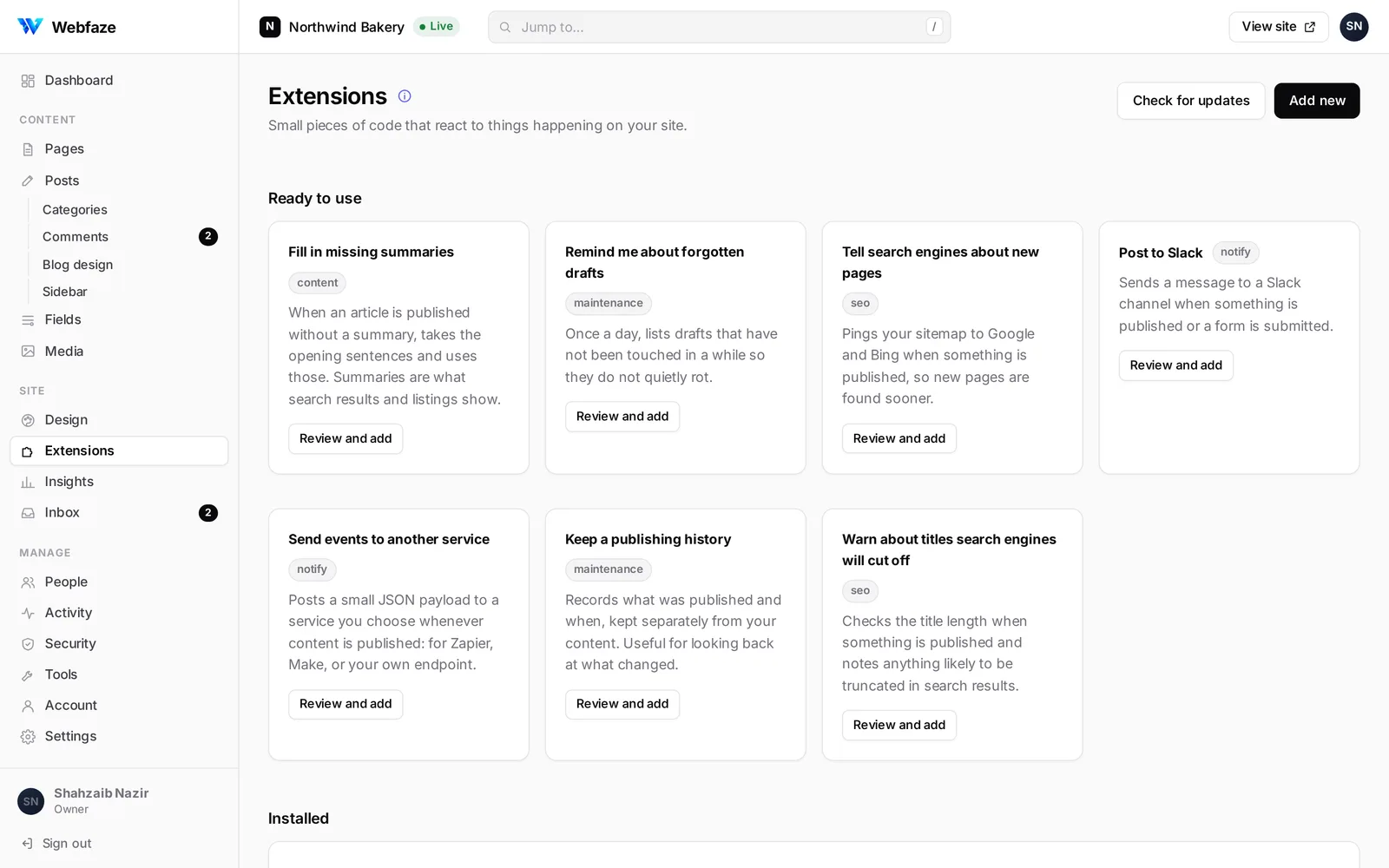
Task: Click the Media image icon
Action: pos(28,352)
